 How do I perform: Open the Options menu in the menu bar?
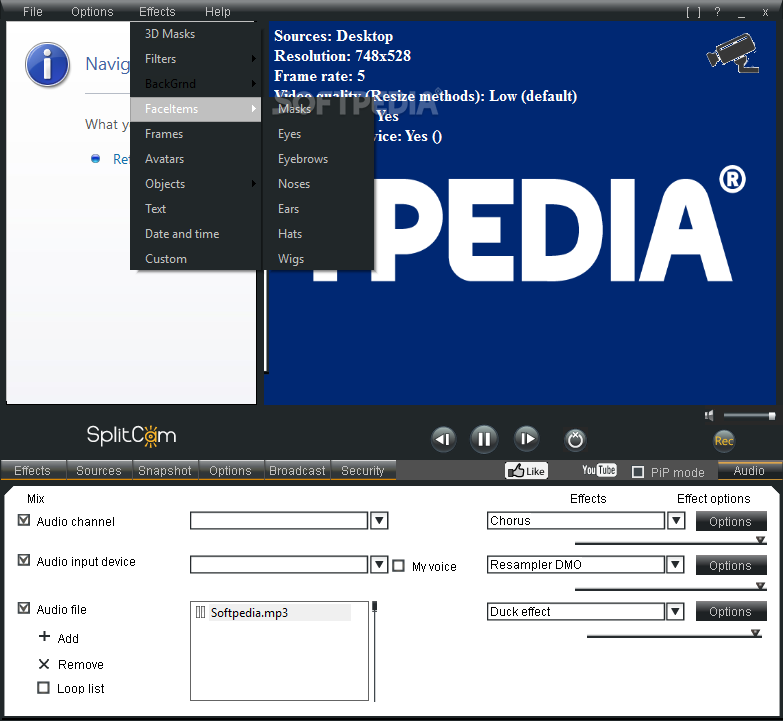tap(92, 11)
